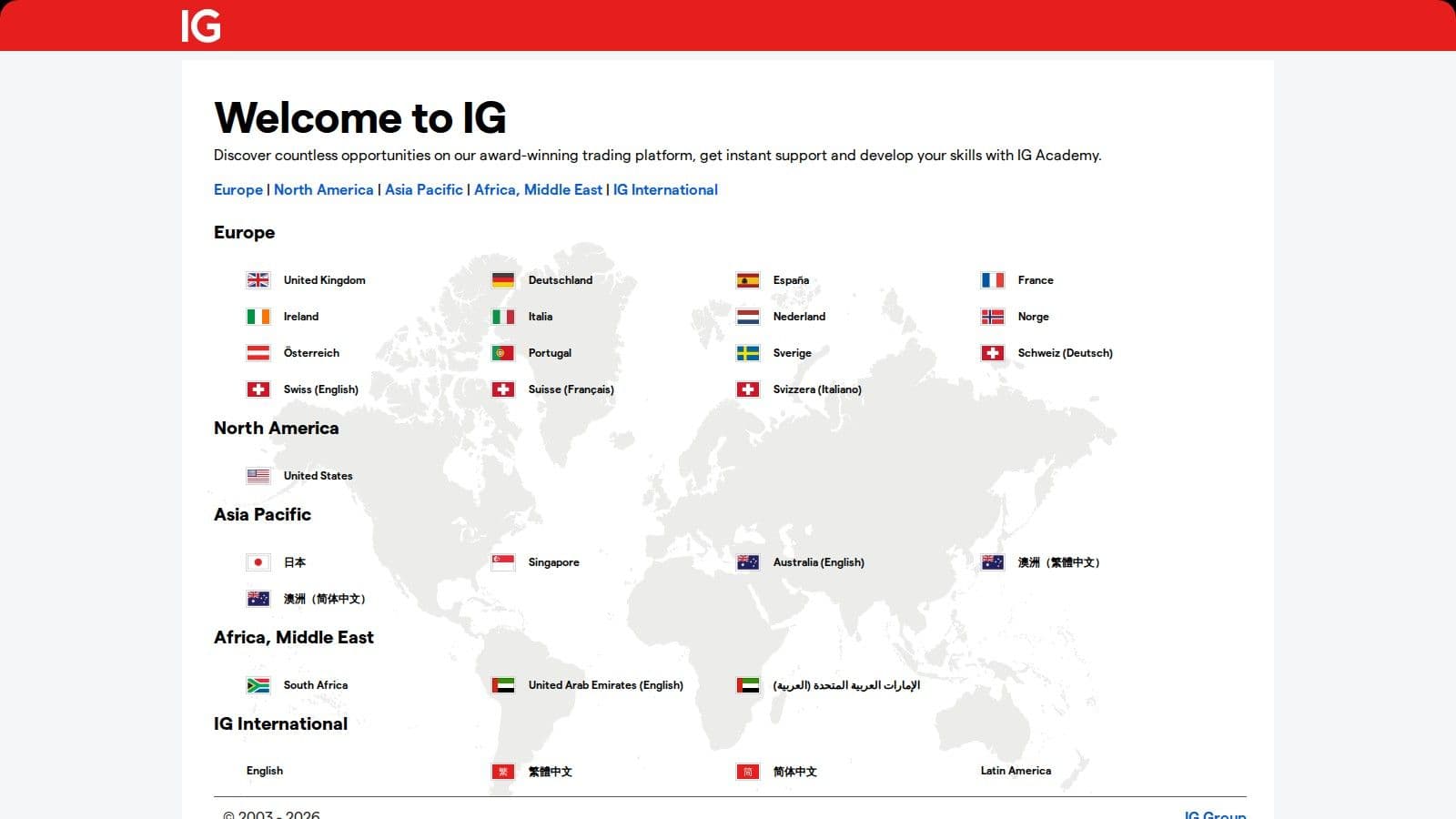
Task: Click the Deutschland flag icon
Action: (503, 280)
